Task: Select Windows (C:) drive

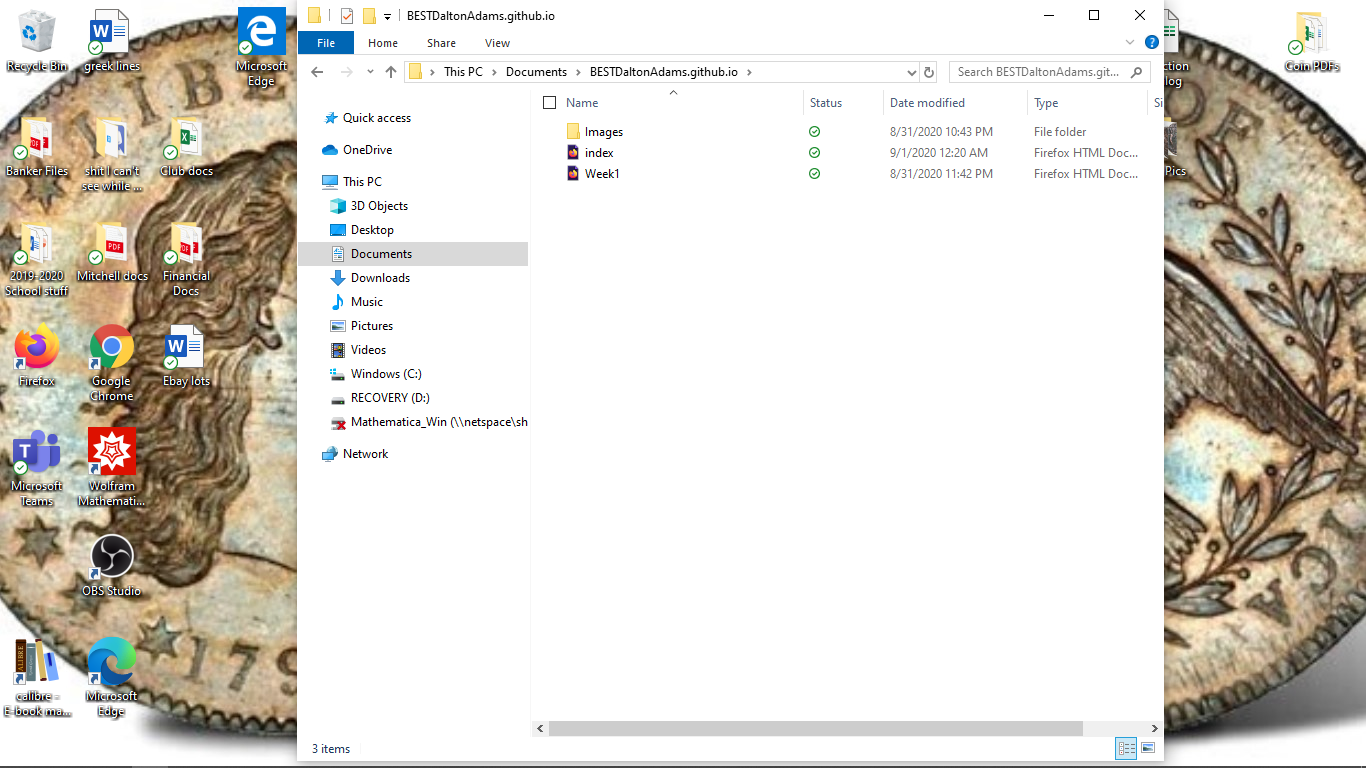Action: (386, 374)
